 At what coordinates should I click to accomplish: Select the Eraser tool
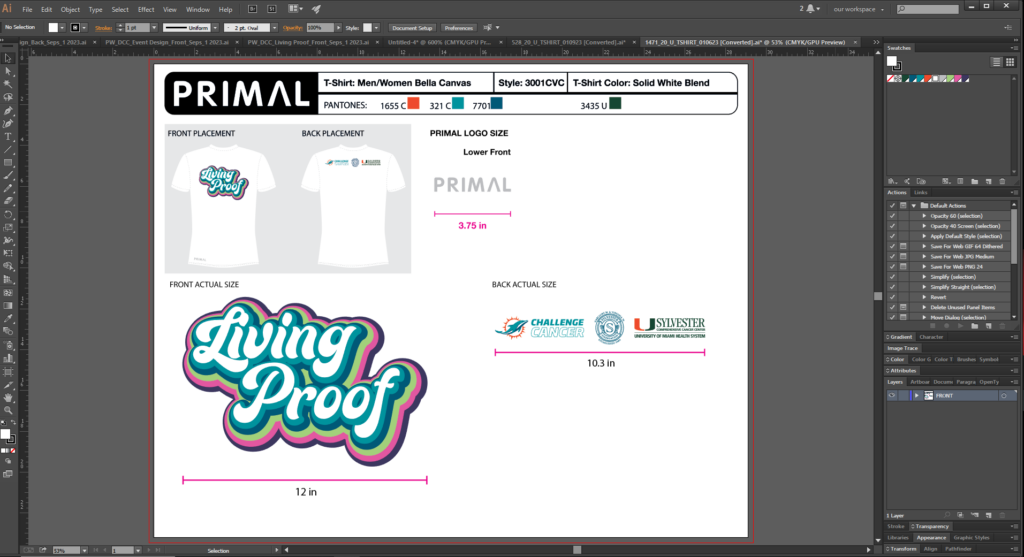[x=8, y=202]
